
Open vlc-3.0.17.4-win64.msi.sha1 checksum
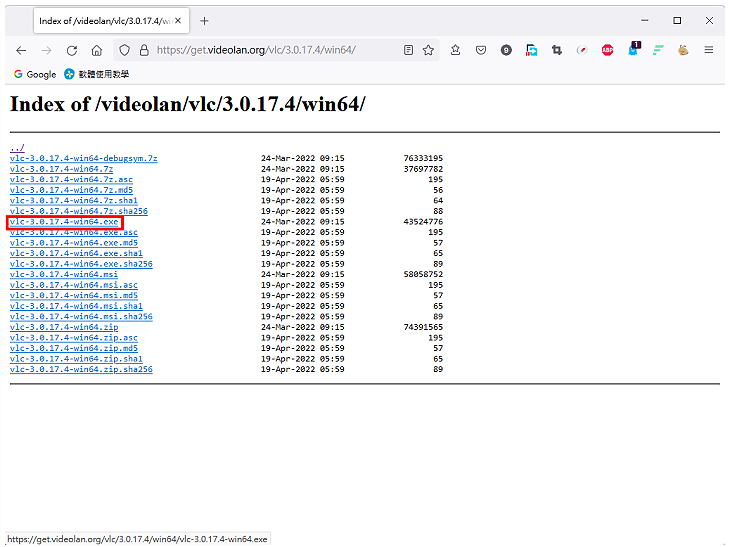[76, 306]
